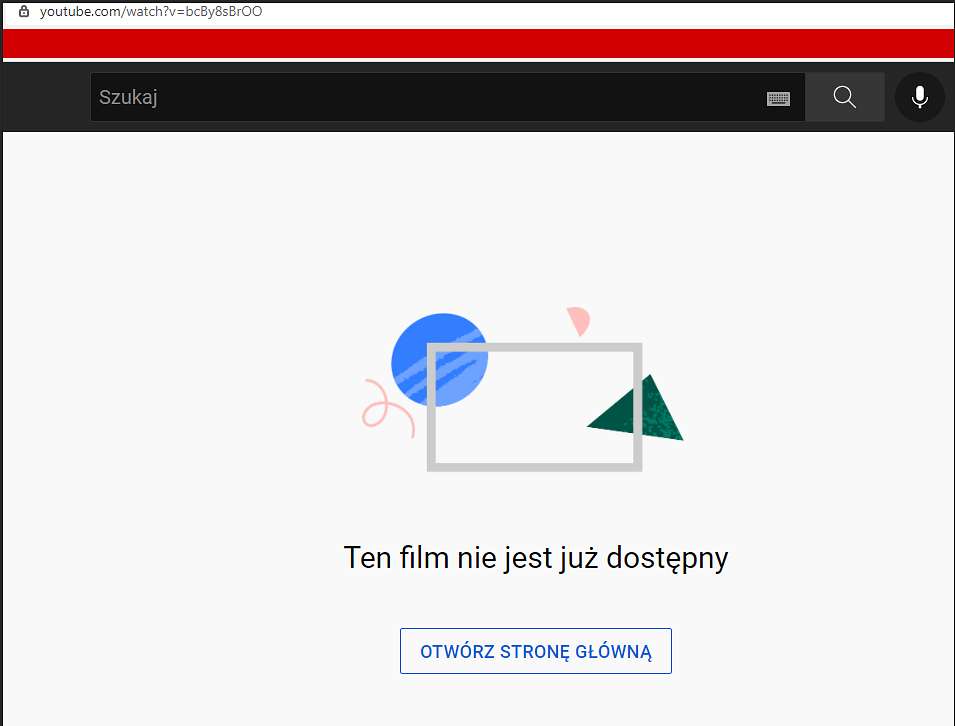Focus the Szukaj search field
This screenshot has height=726, width=955.
448,97
